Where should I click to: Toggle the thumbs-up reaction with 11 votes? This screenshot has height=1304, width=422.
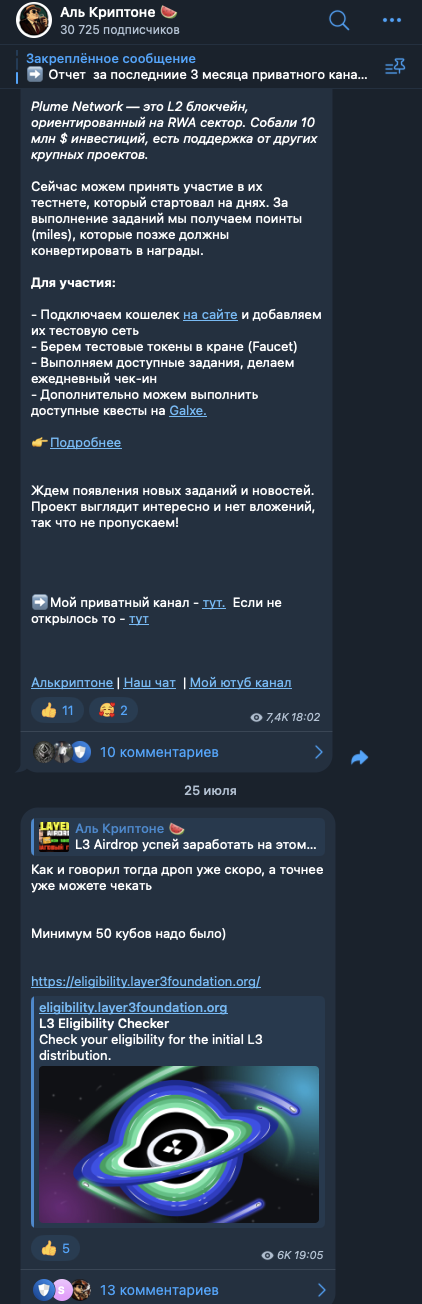[56, 710]
